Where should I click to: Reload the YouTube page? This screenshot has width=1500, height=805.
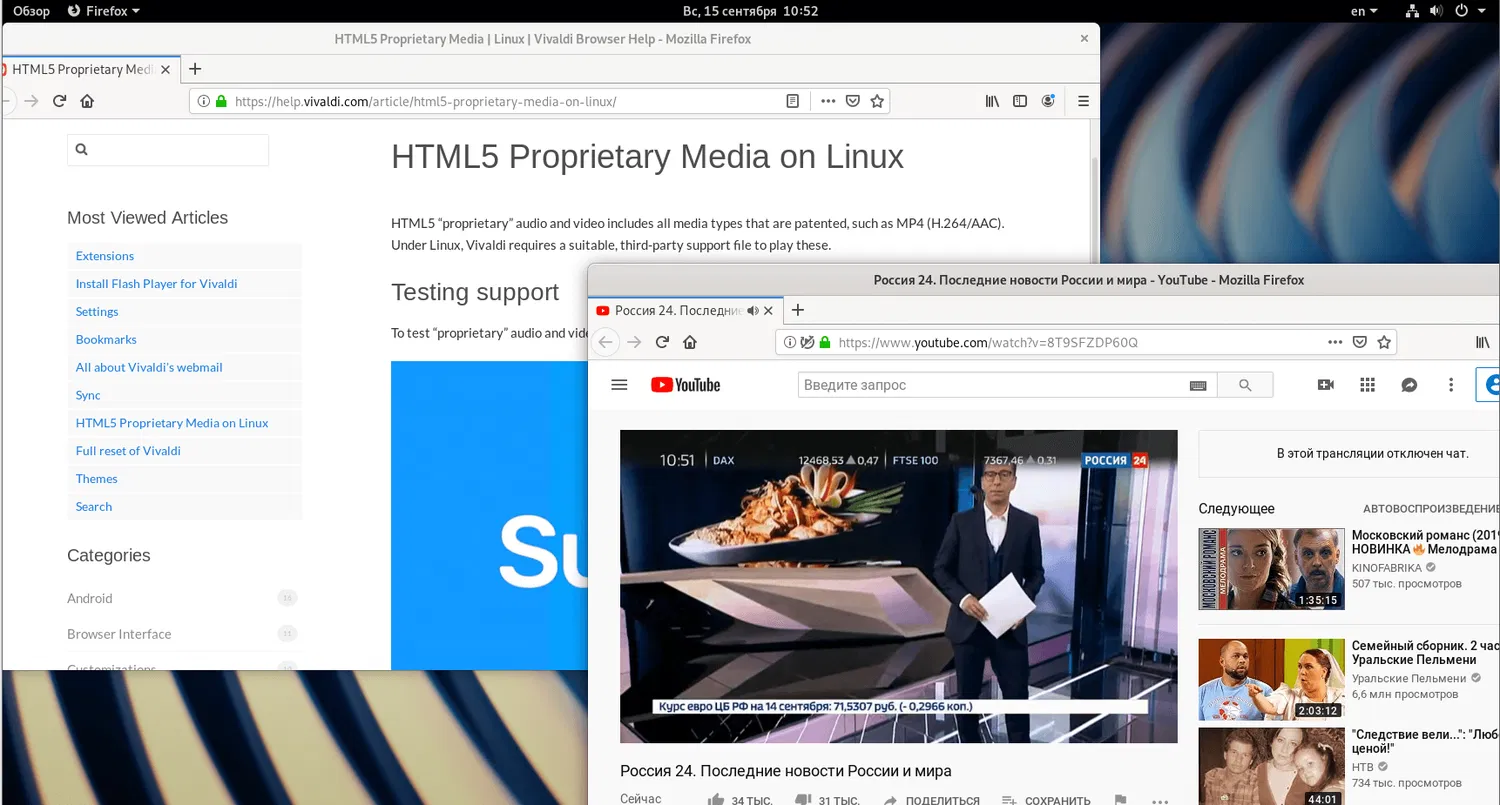pyautogui.click(x=662, y=342)
